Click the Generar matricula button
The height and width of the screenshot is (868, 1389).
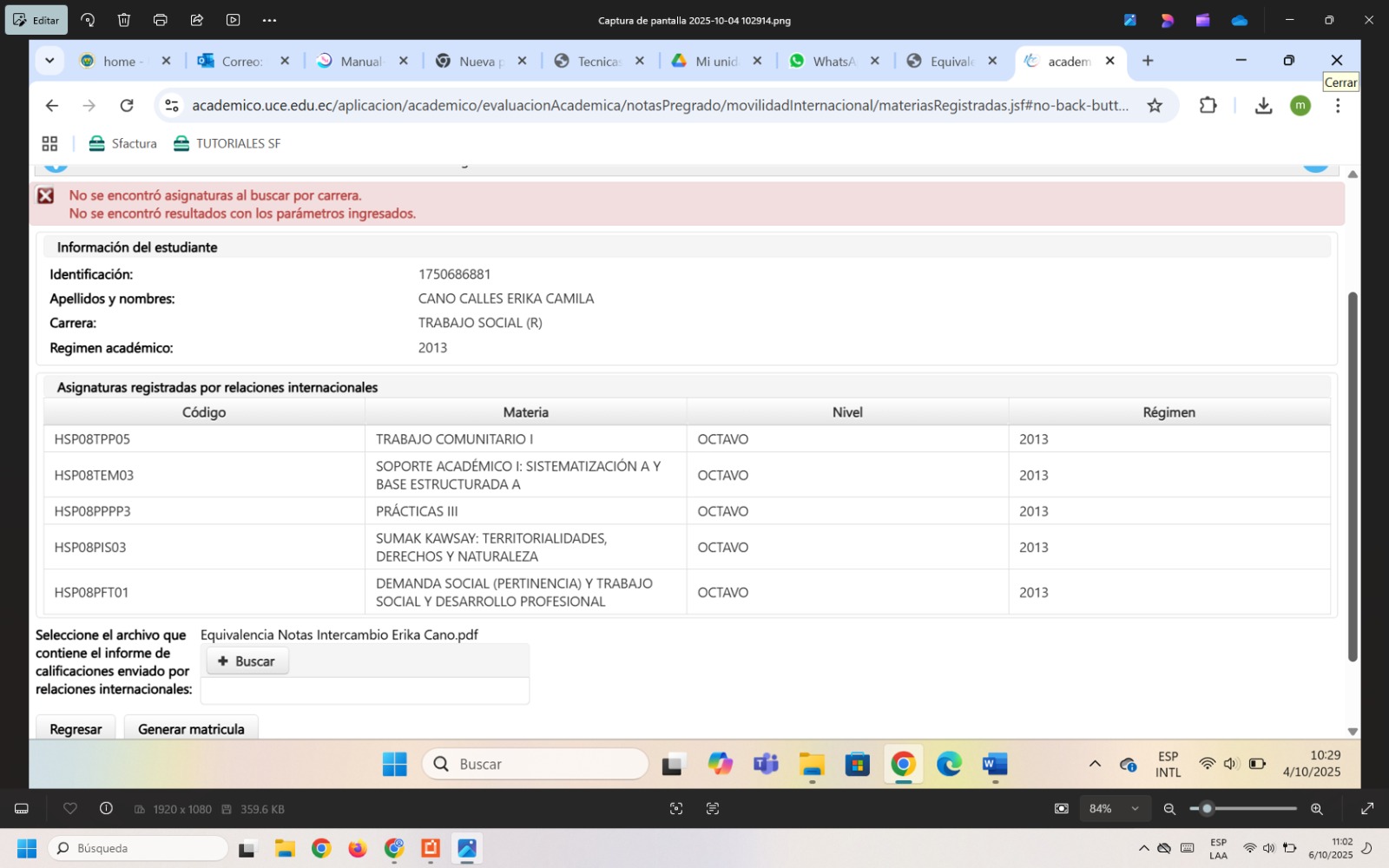(x=191, y=728)
